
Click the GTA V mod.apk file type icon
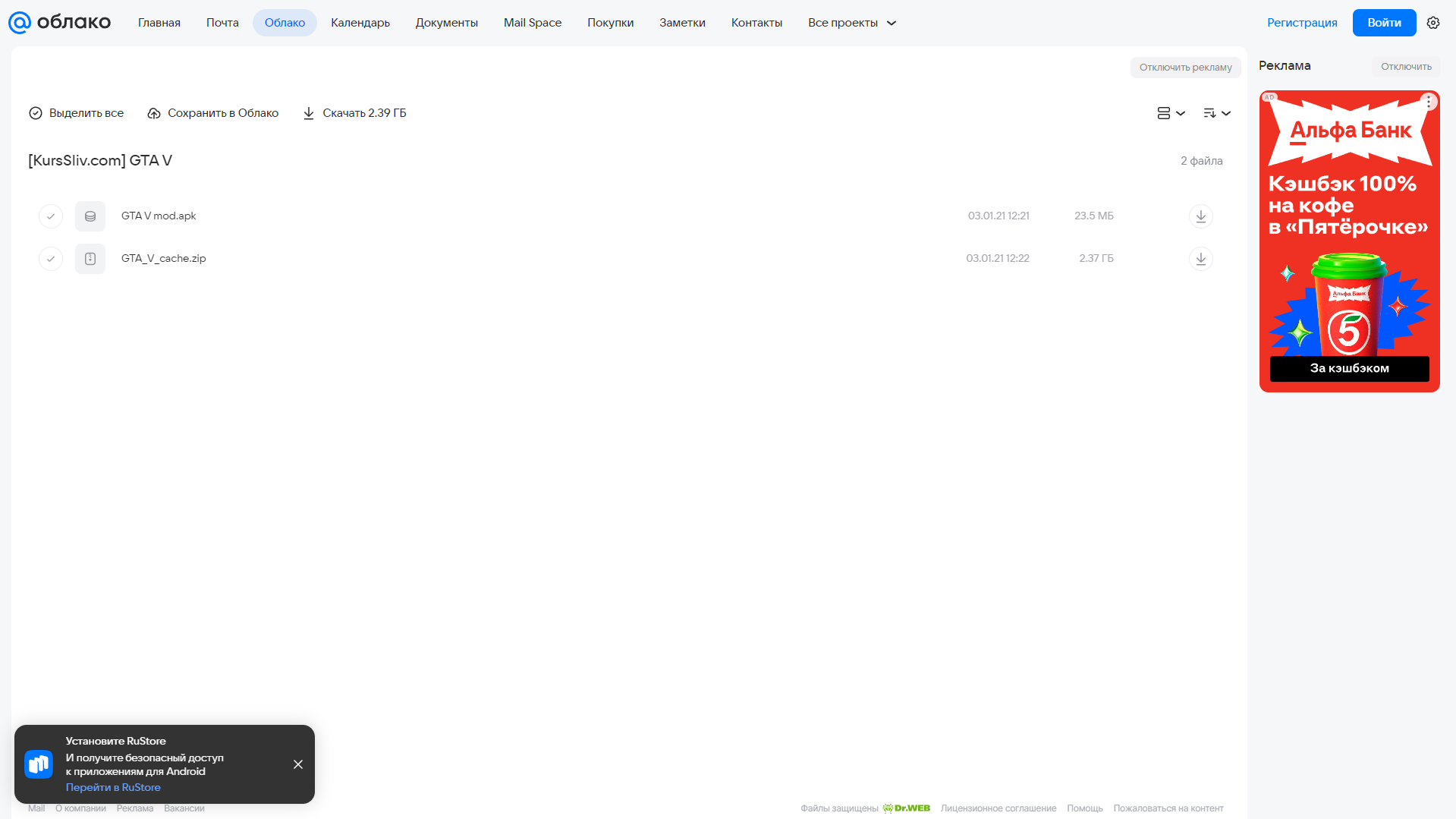[x=90, y=216]
